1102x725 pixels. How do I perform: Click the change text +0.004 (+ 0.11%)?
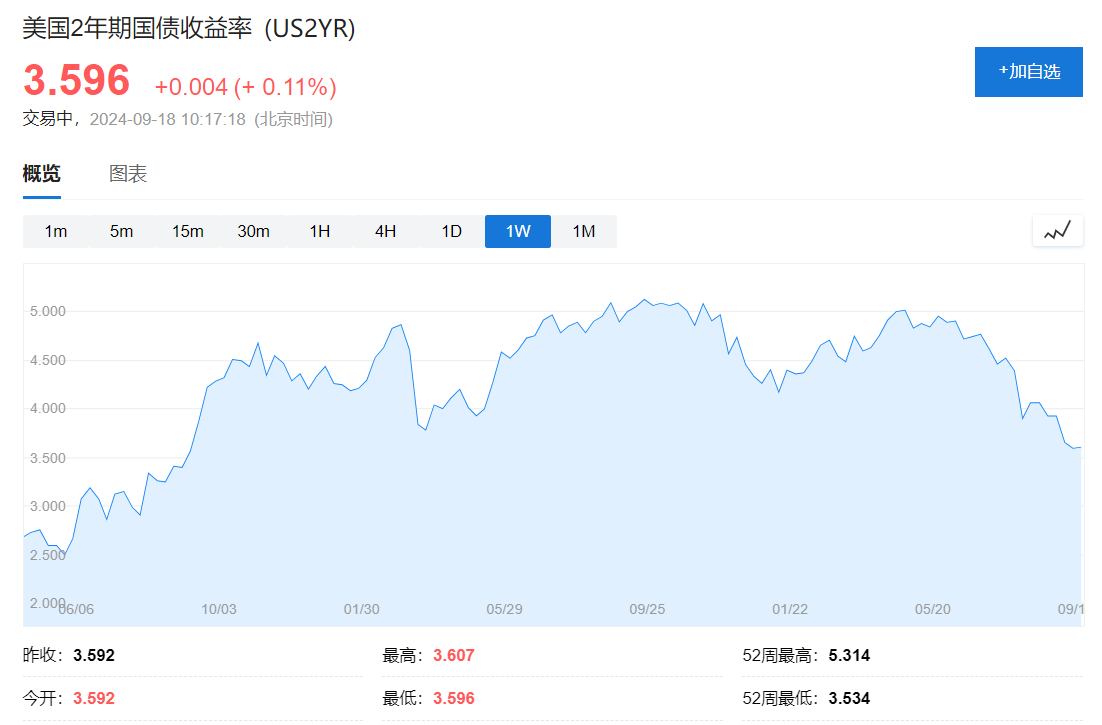(245, 87)
